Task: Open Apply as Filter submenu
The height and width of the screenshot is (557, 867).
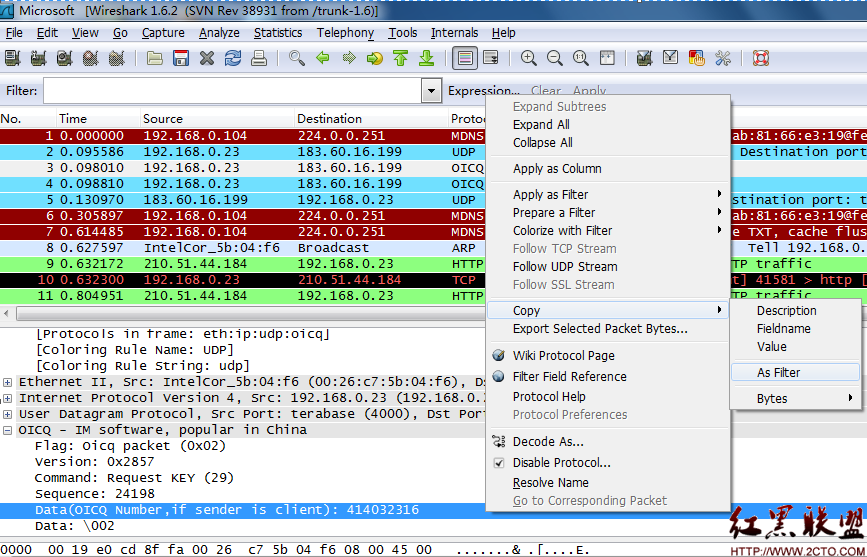Action: (608, 195)
